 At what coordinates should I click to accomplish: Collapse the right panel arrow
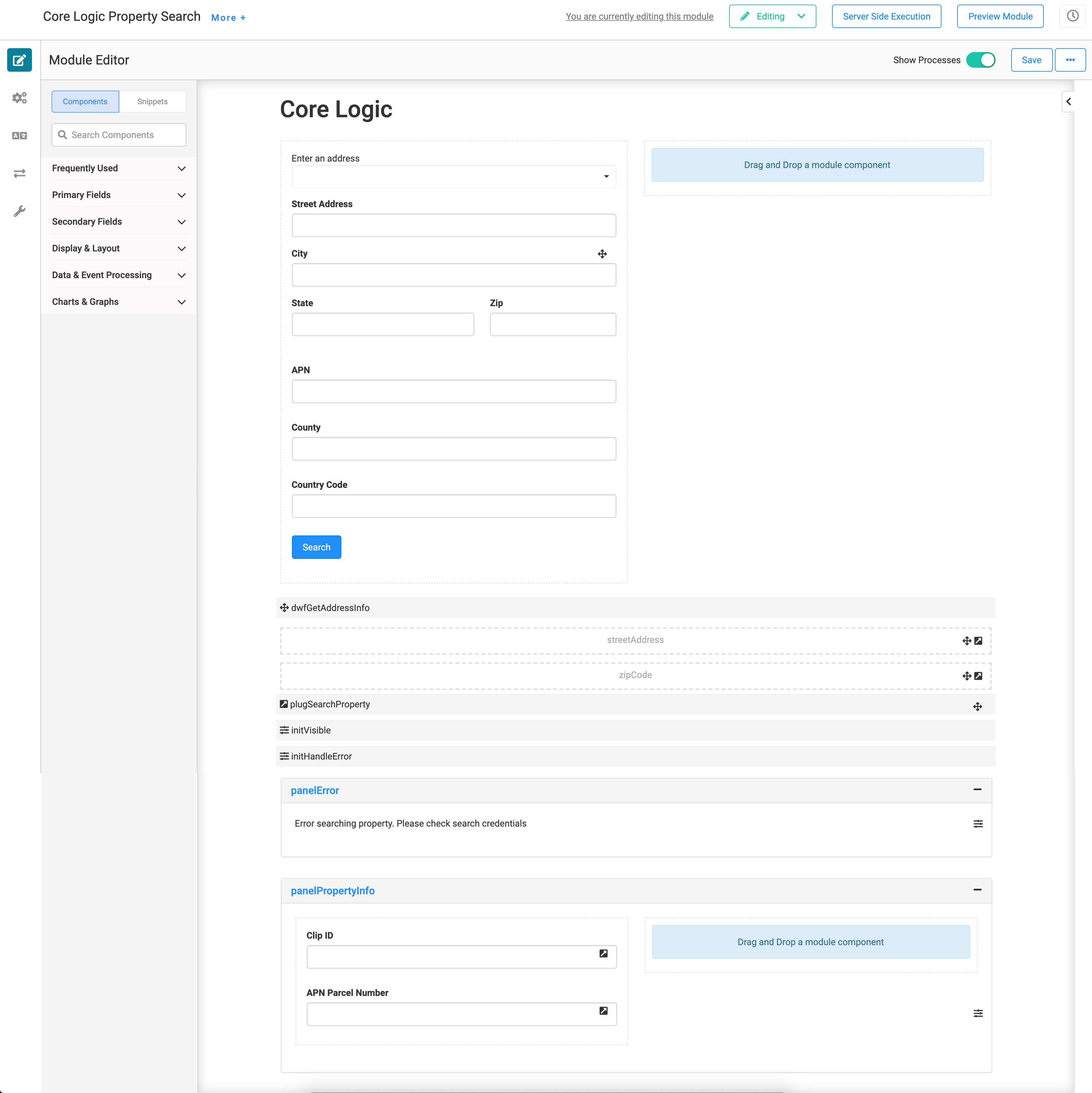click(1068, 102)
